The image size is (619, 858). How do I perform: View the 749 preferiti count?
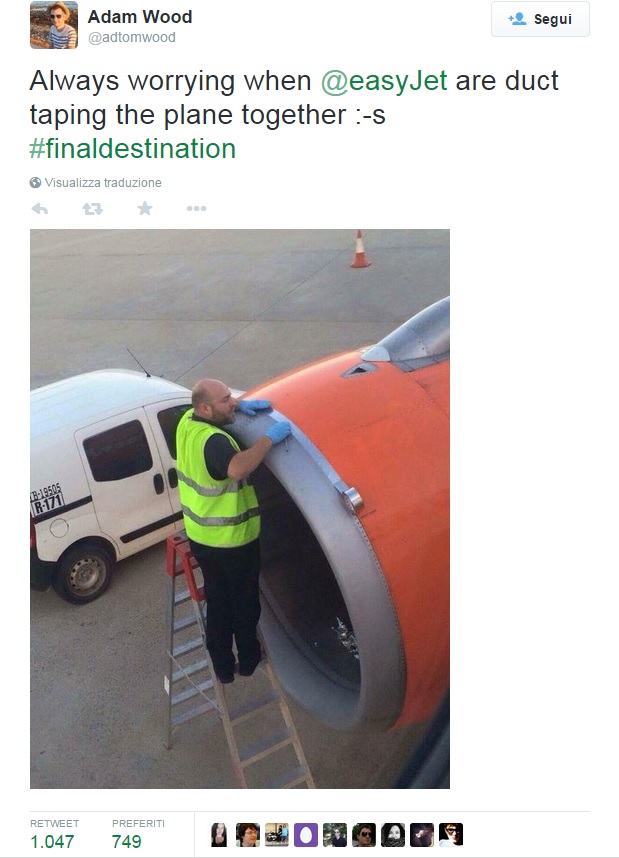coord(126,842)
